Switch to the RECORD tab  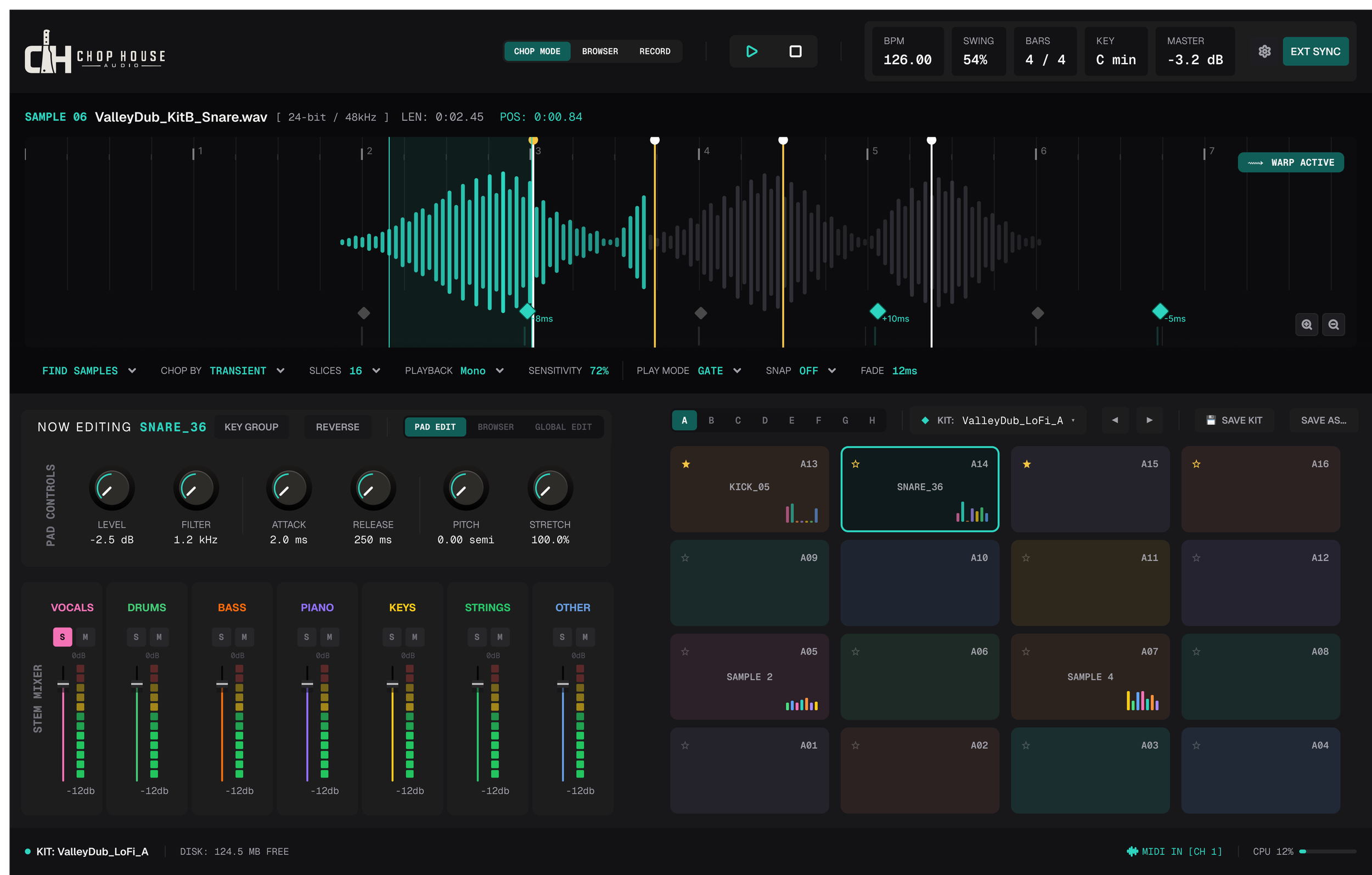[655, 51]
